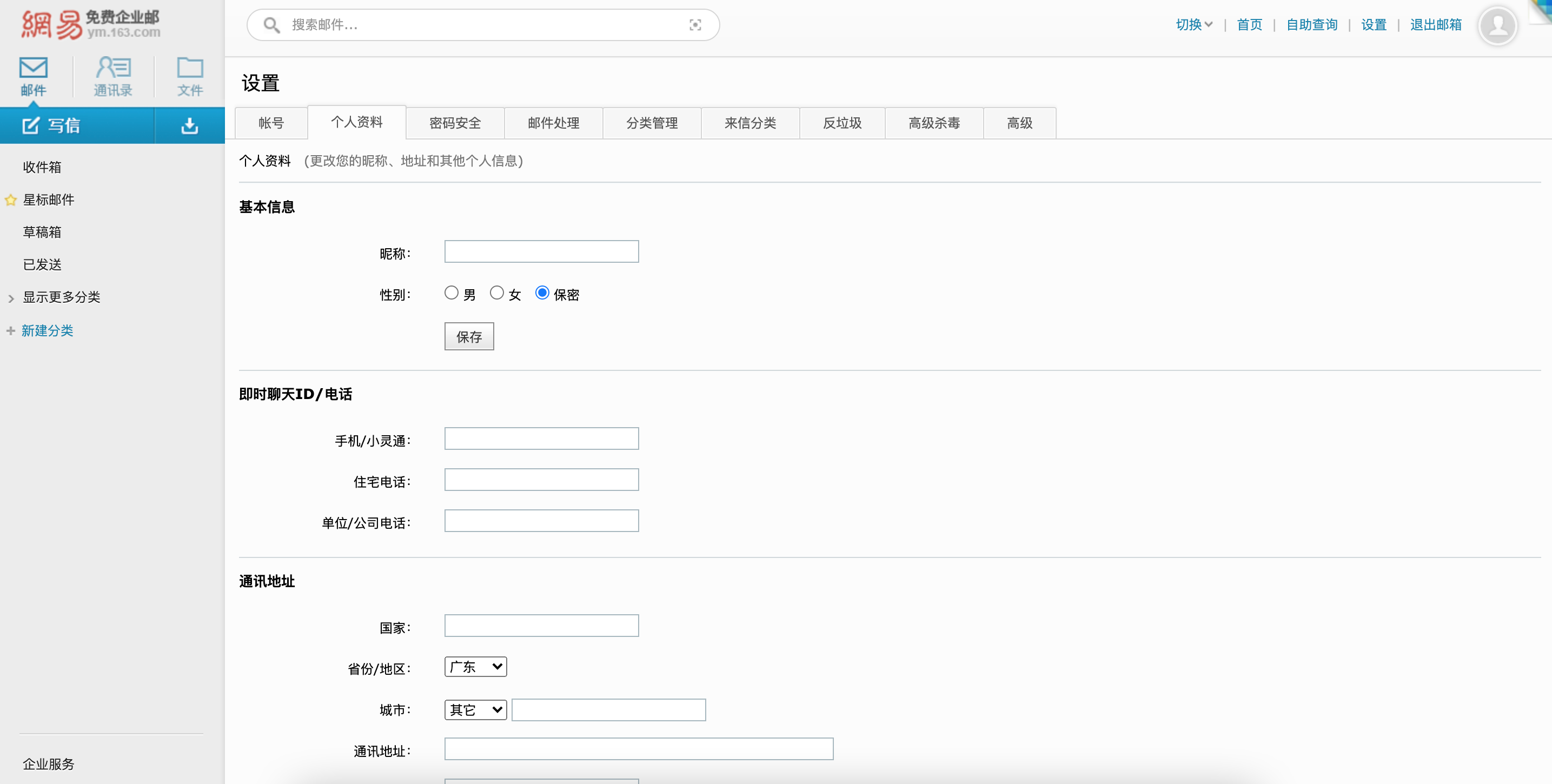Open the 省份/地区 dropdown showing 广东

tap(475, 667)
